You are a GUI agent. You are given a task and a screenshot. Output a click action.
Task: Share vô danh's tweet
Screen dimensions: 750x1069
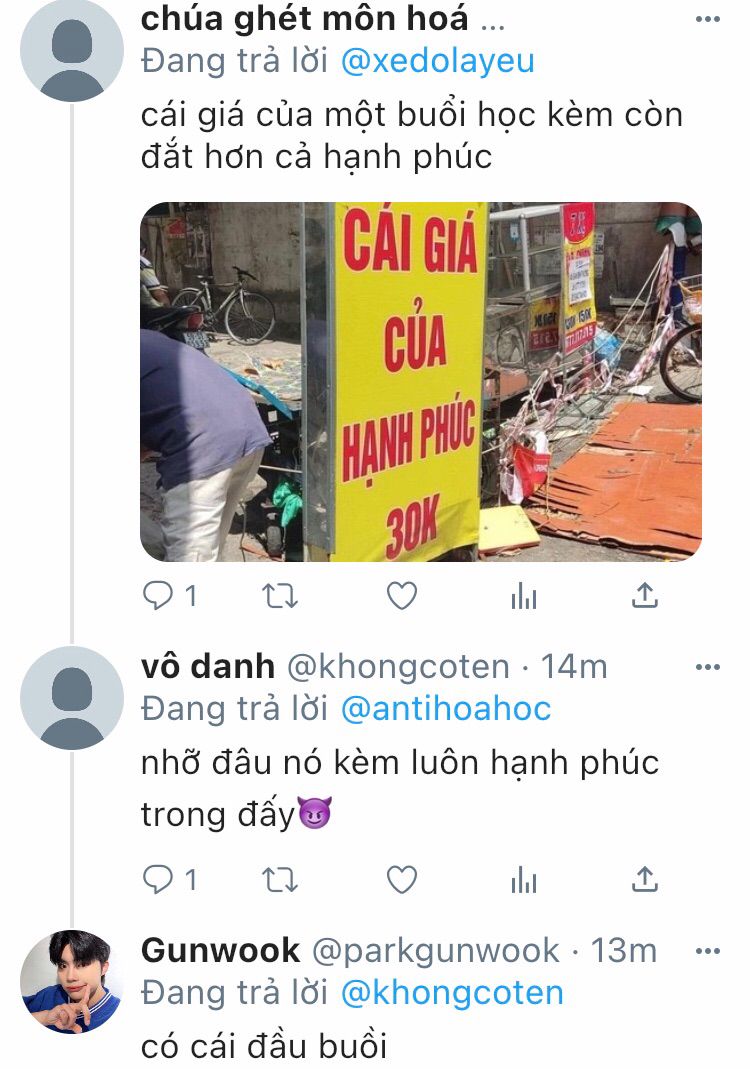point(644,880)
